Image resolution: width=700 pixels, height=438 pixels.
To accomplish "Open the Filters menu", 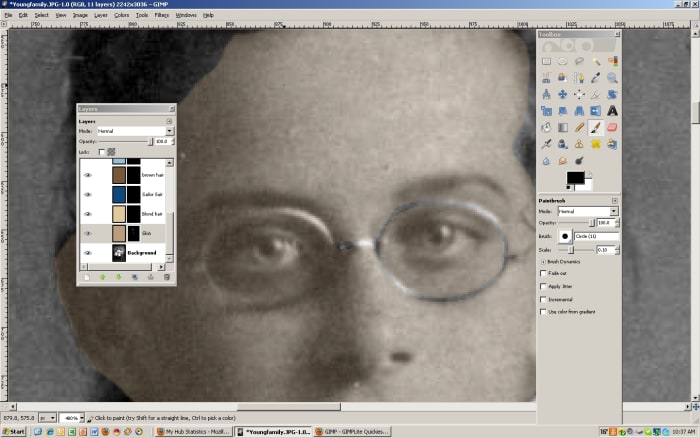I will [162, 15].
